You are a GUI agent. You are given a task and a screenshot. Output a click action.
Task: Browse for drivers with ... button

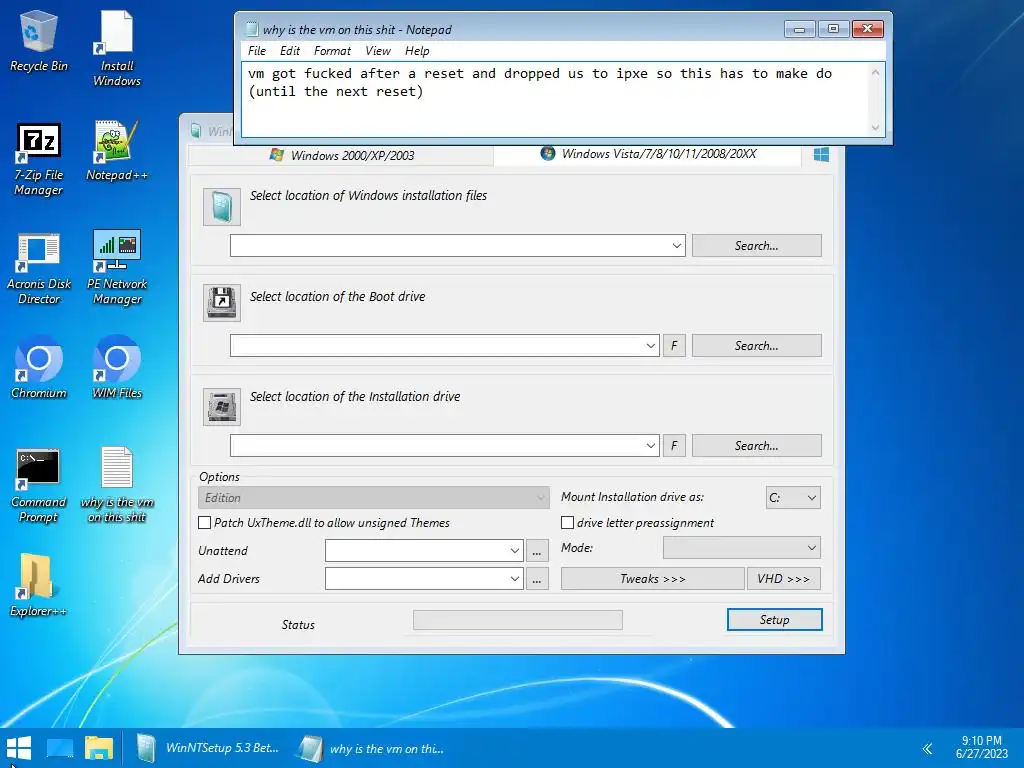[x=536, y=579]
